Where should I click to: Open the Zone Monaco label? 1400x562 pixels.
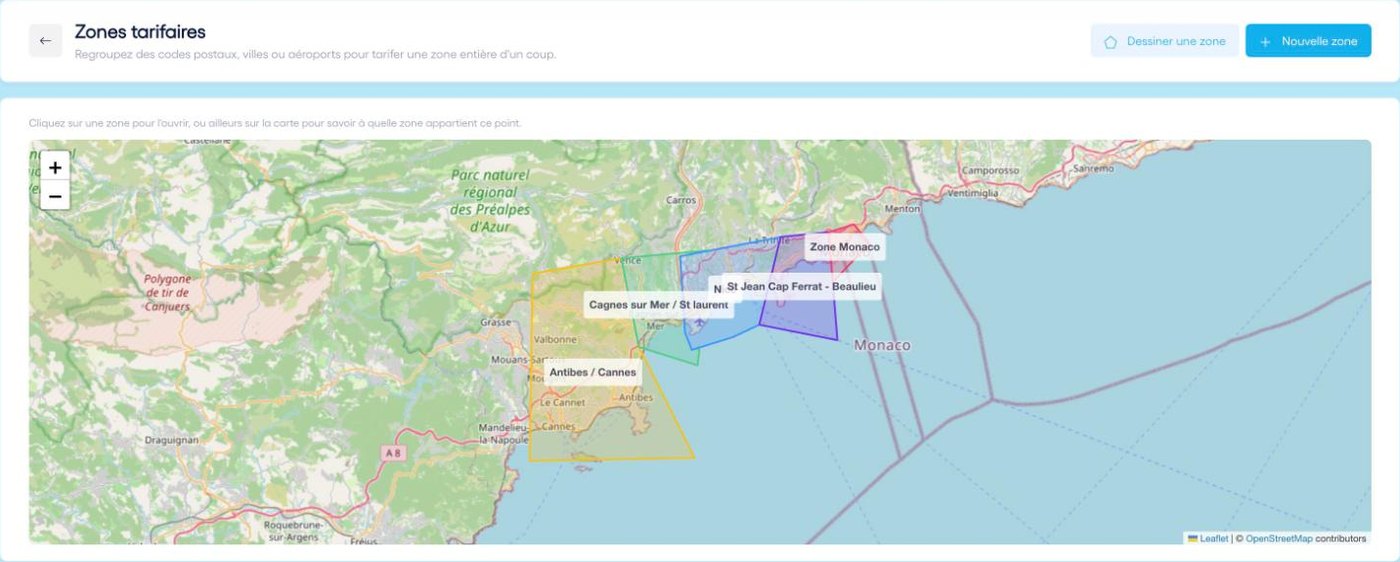click(x=845, y=246)
